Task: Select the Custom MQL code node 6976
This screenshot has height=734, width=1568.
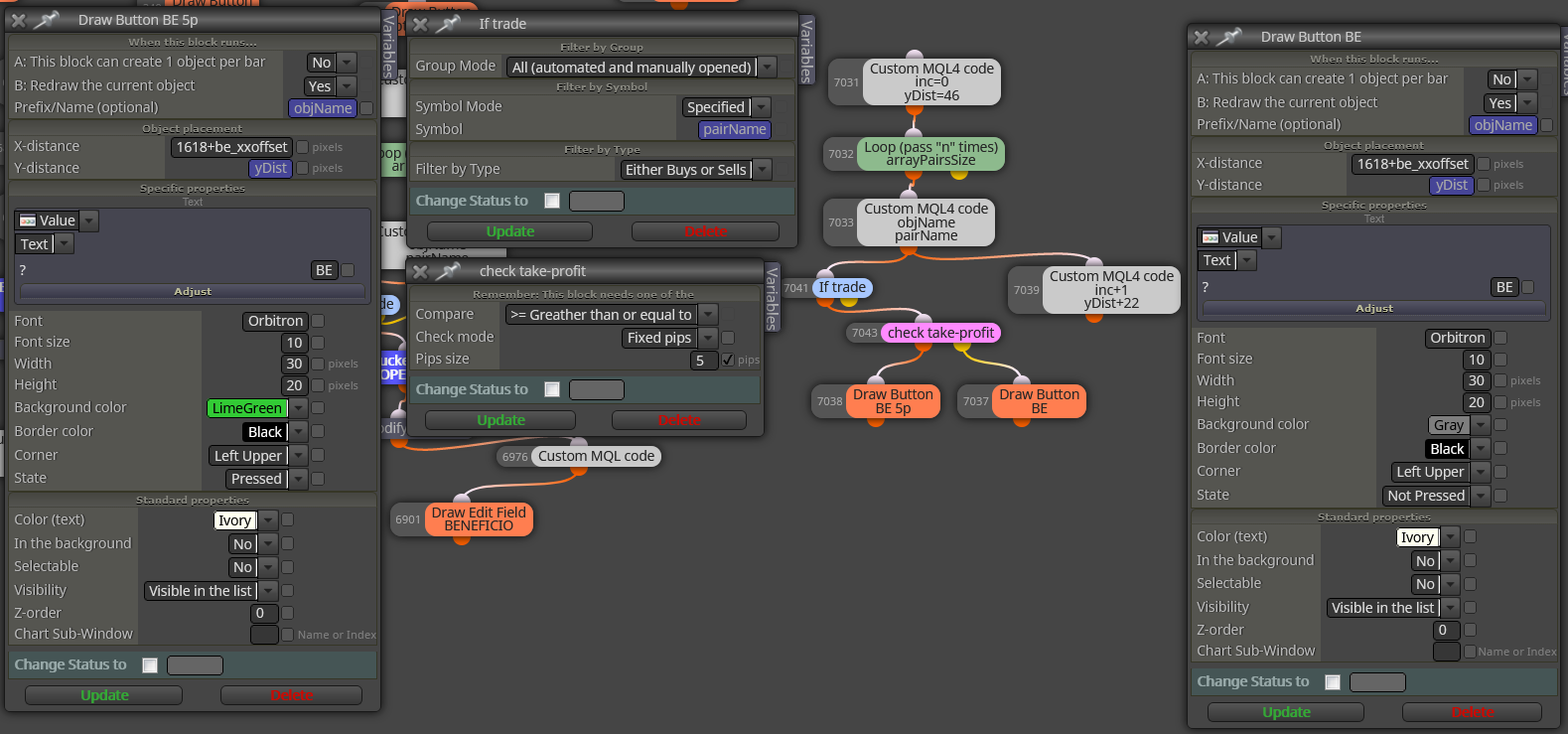Action: [596, 456]
